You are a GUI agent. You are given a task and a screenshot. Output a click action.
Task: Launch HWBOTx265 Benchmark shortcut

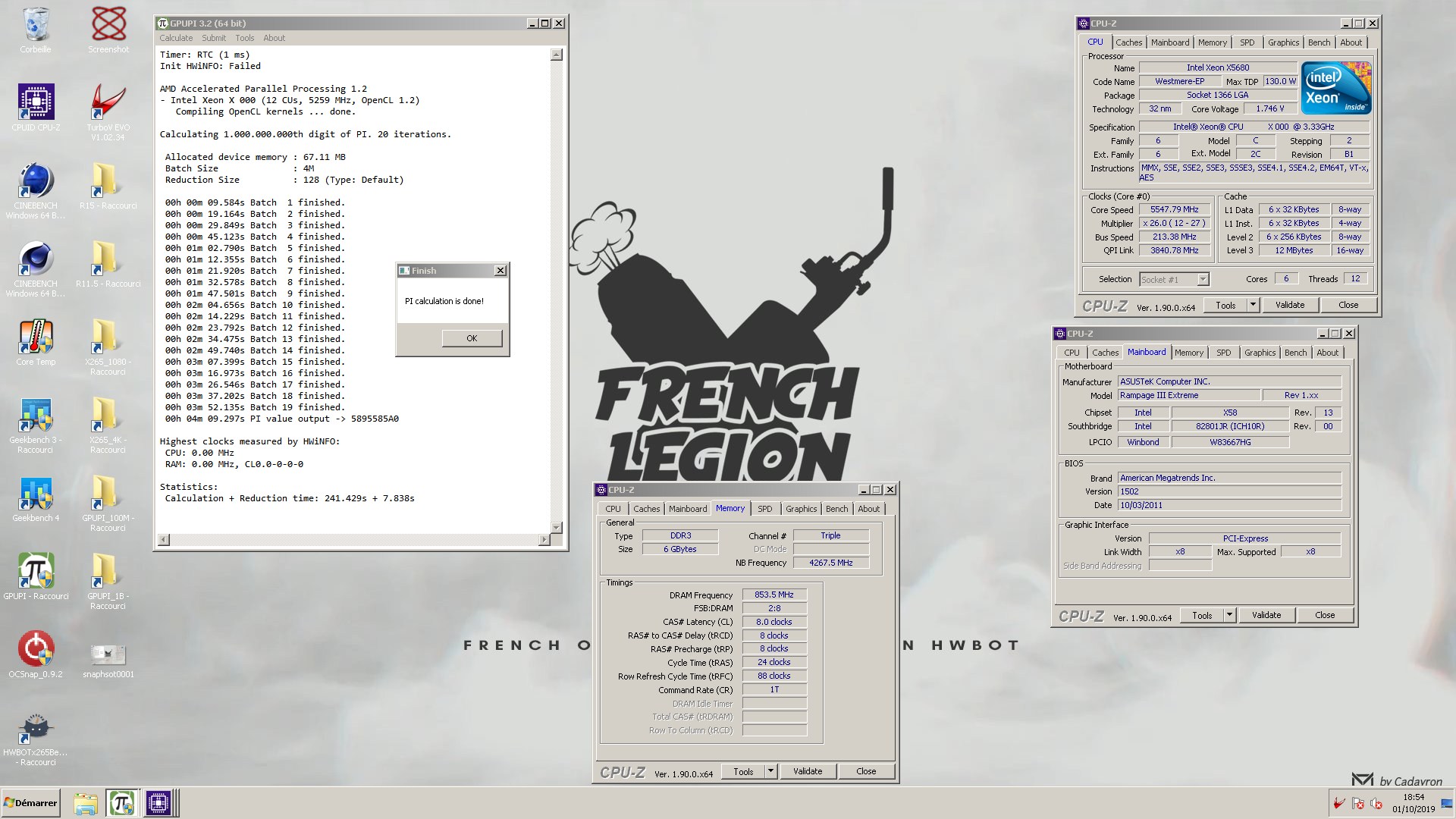(x=36, y=739)
